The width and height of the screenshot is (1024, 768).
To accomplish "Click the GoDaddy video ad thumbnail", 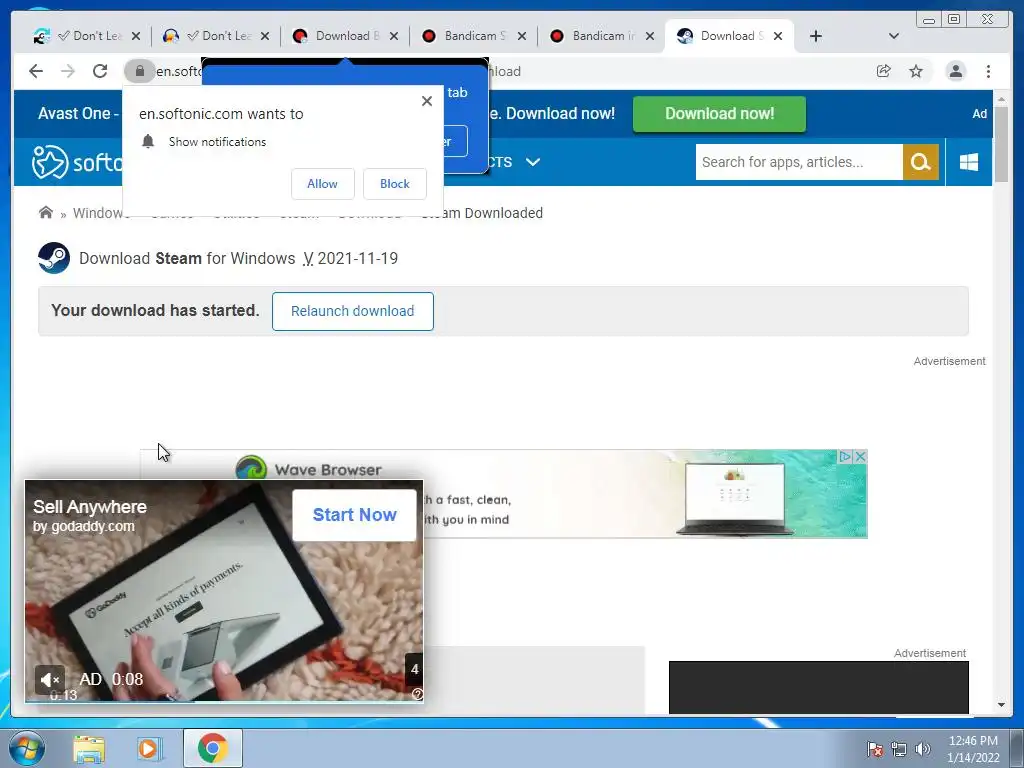I will [224, 591].
